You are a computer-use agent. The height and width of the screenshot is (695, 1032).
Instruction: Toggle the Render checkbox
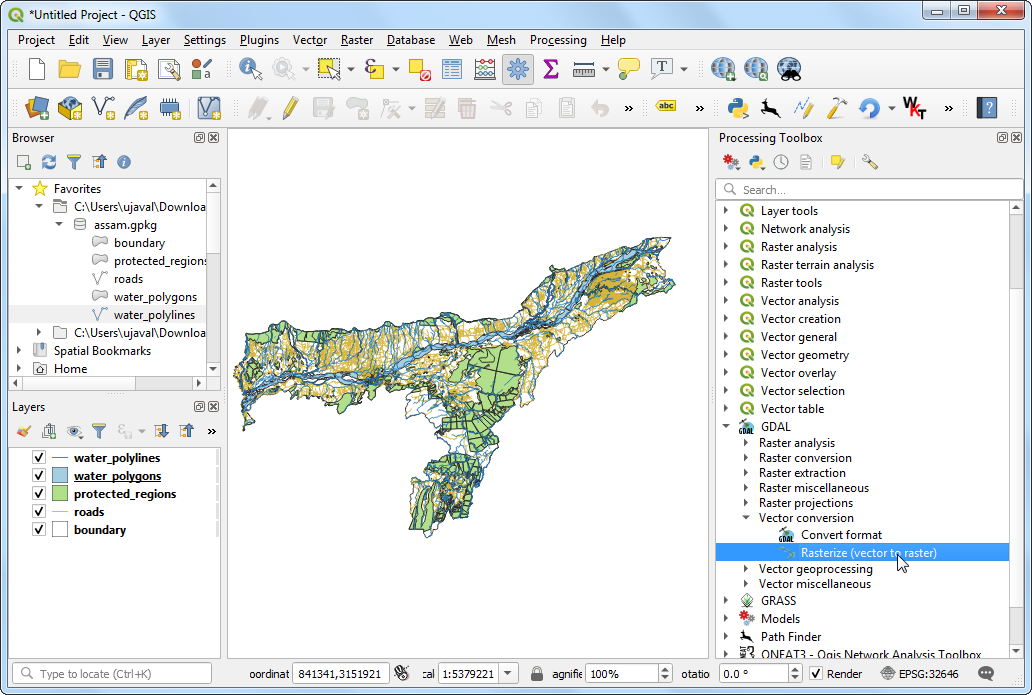tap(816, 674)
